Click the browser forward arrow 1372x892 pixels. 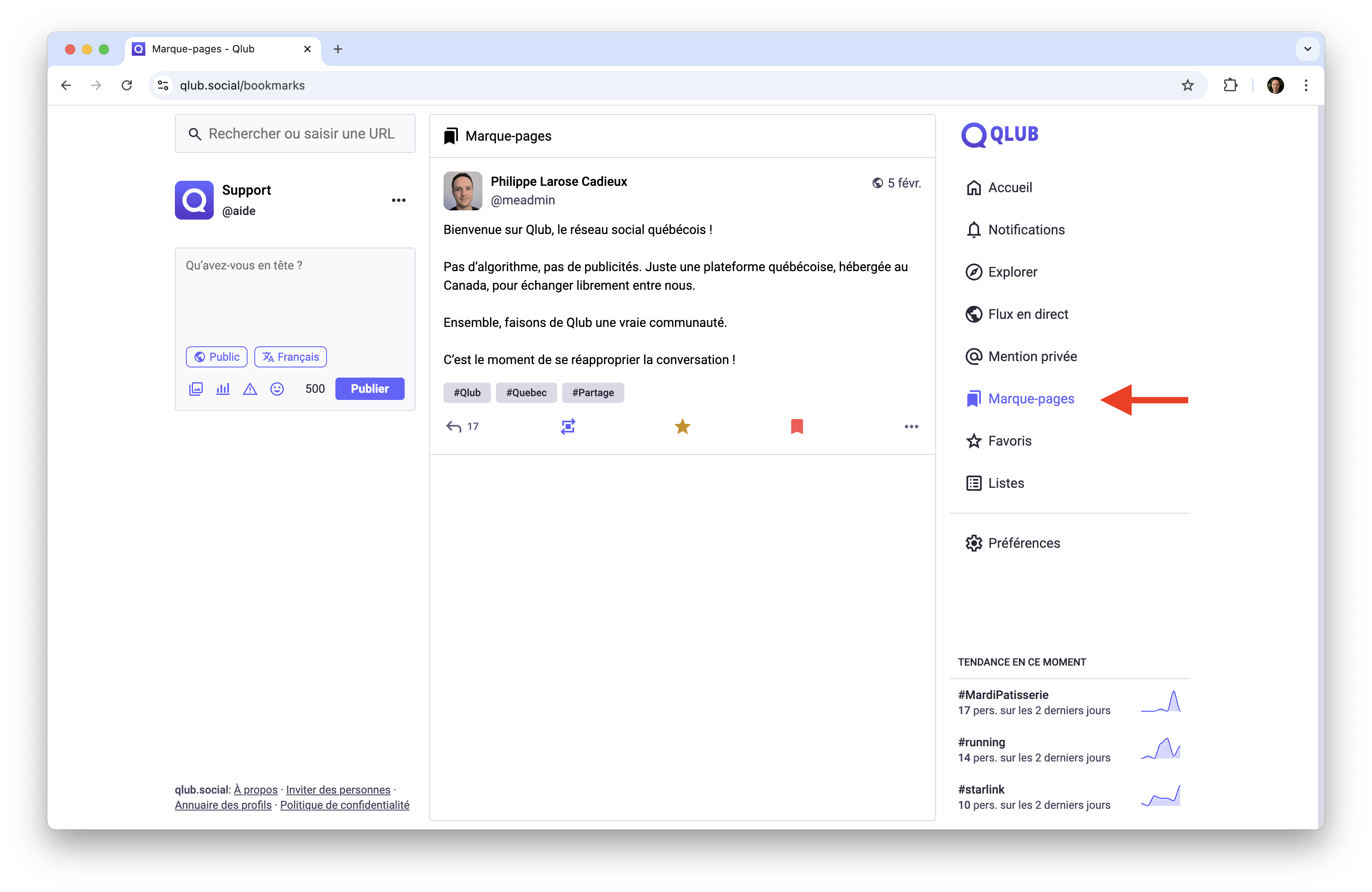96,85
